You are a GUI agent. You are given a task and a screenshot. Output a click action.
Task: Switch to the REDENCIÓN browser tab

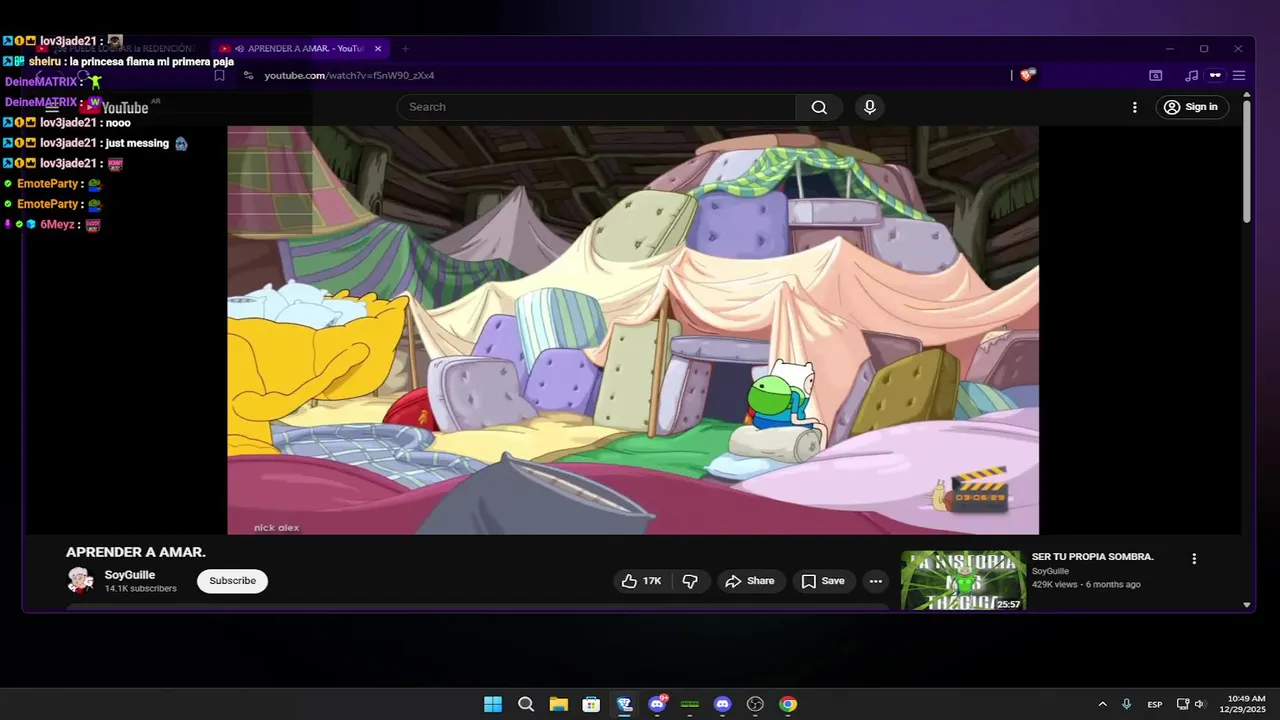tap(120, 48)
